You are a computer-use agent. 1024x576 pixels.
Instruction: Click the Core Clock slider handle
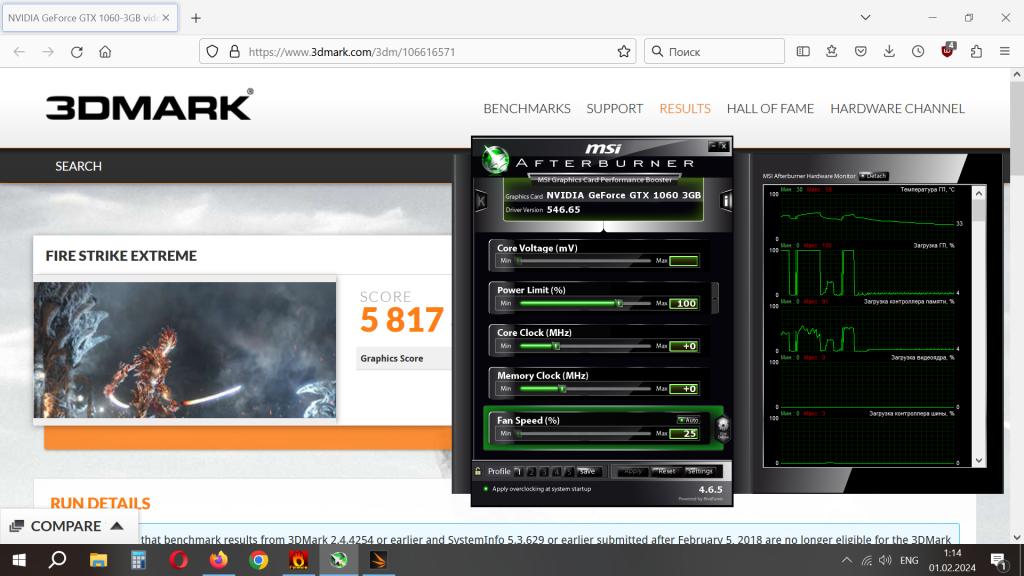tap(556, 346)
